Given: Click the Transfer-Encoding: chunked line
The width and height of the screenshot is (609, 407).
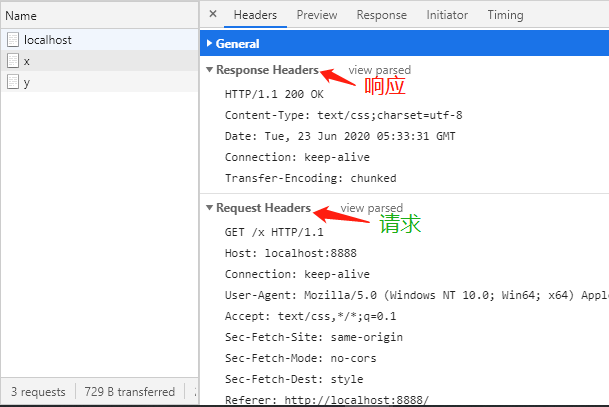Looking at the screenshot, I should (x=310, y=178).
